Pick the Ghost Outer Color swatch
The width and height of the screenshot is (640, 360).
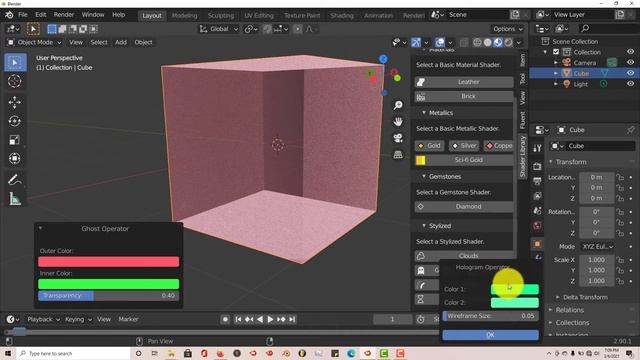point(109,262)
